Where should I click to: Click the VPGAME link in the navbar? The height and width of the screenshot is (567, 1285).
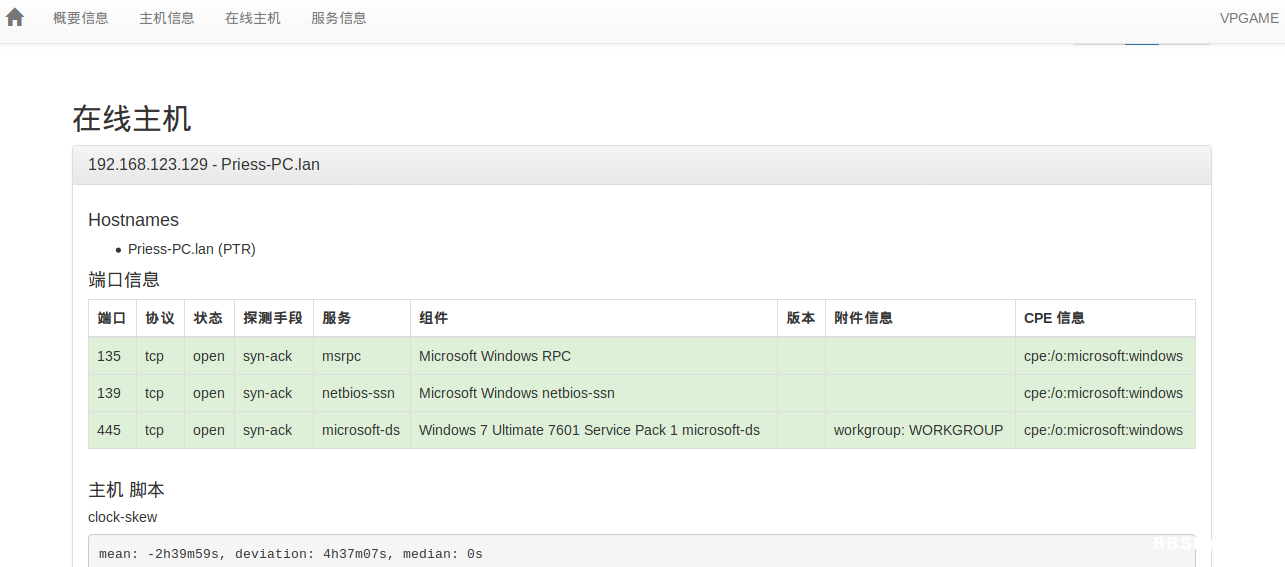point(1249,18)
